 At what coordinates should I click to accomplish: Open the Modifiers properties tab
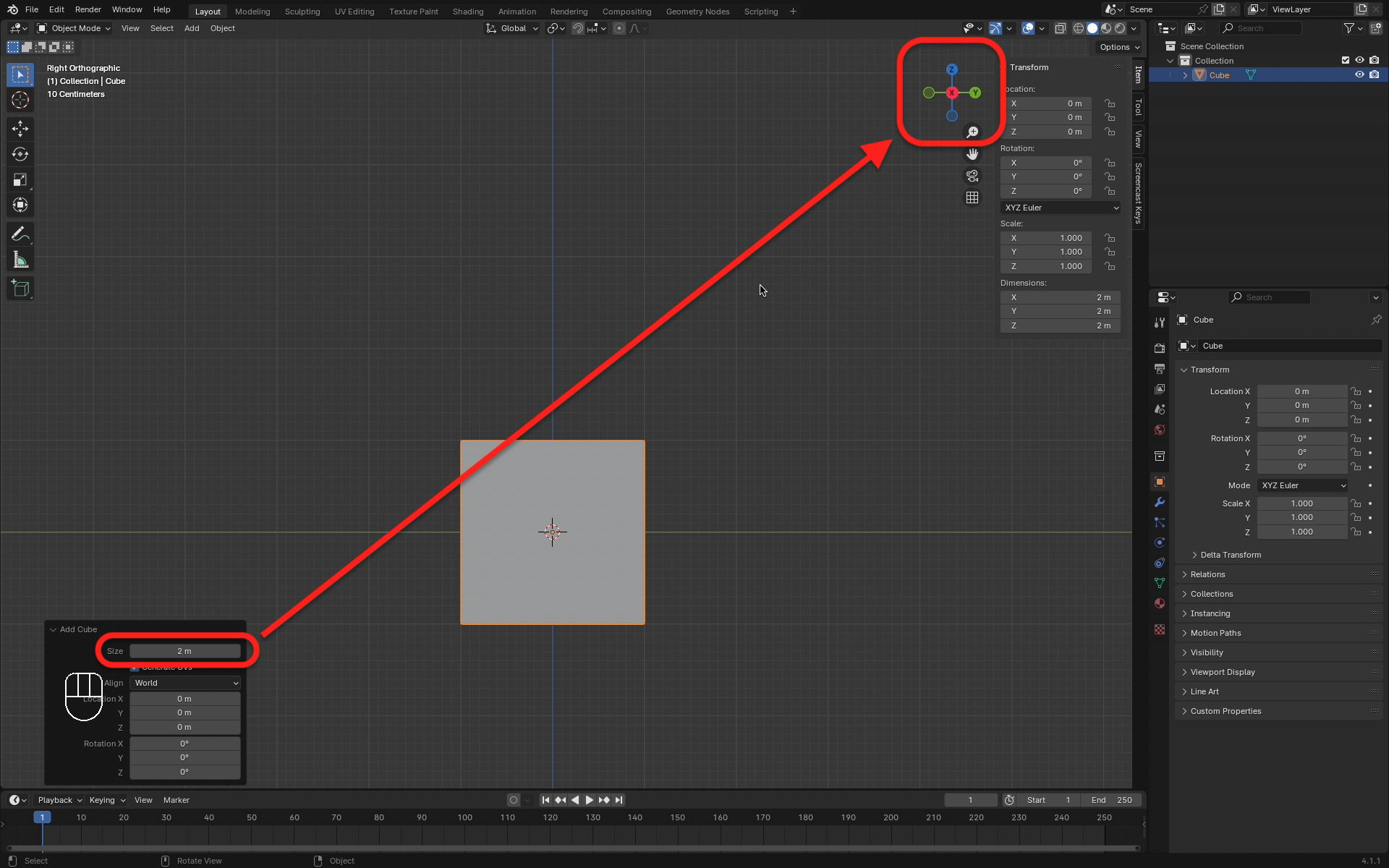coord(1160,502)
